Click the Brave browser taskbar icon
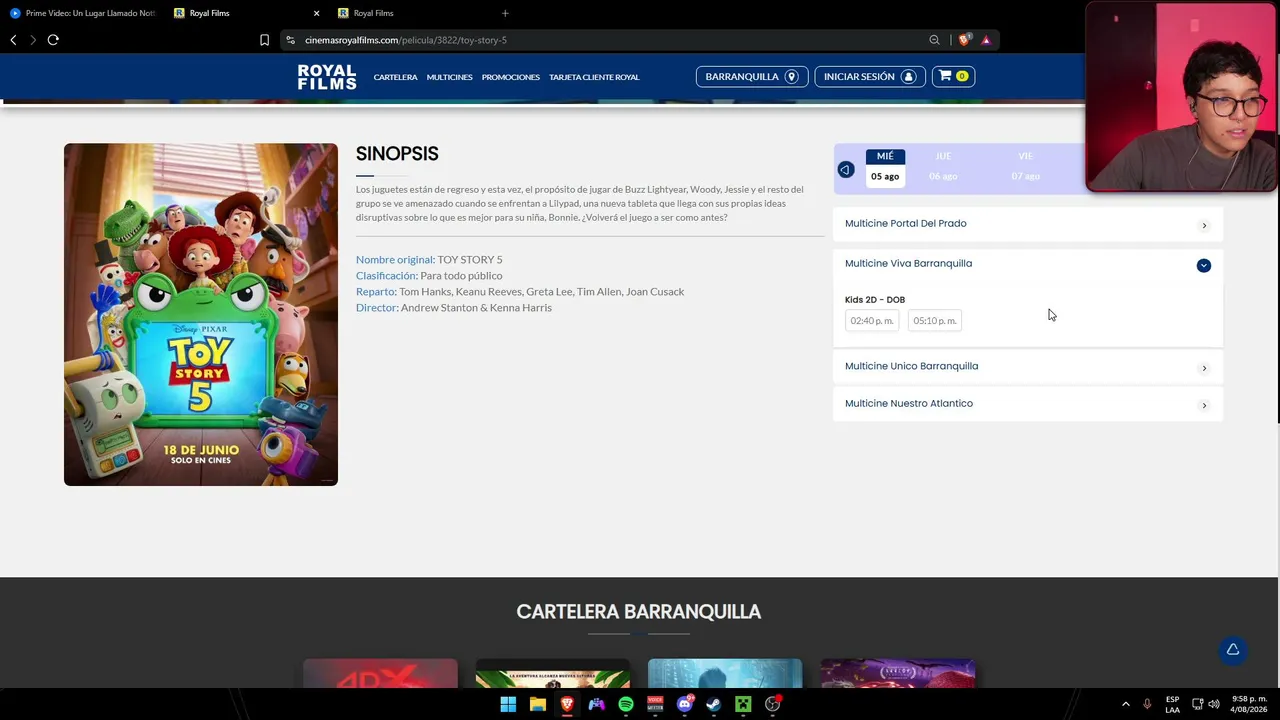This screenshot has height=720, width=1280. (x=567, y=704)
